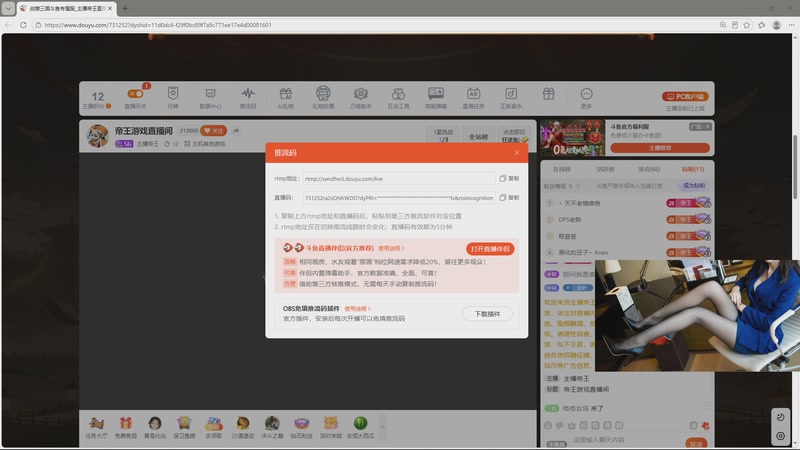The width and height of the screenshot is (800, 450).
Task: Open the 钻石粉丝 icon
Action: pos(302,427)
